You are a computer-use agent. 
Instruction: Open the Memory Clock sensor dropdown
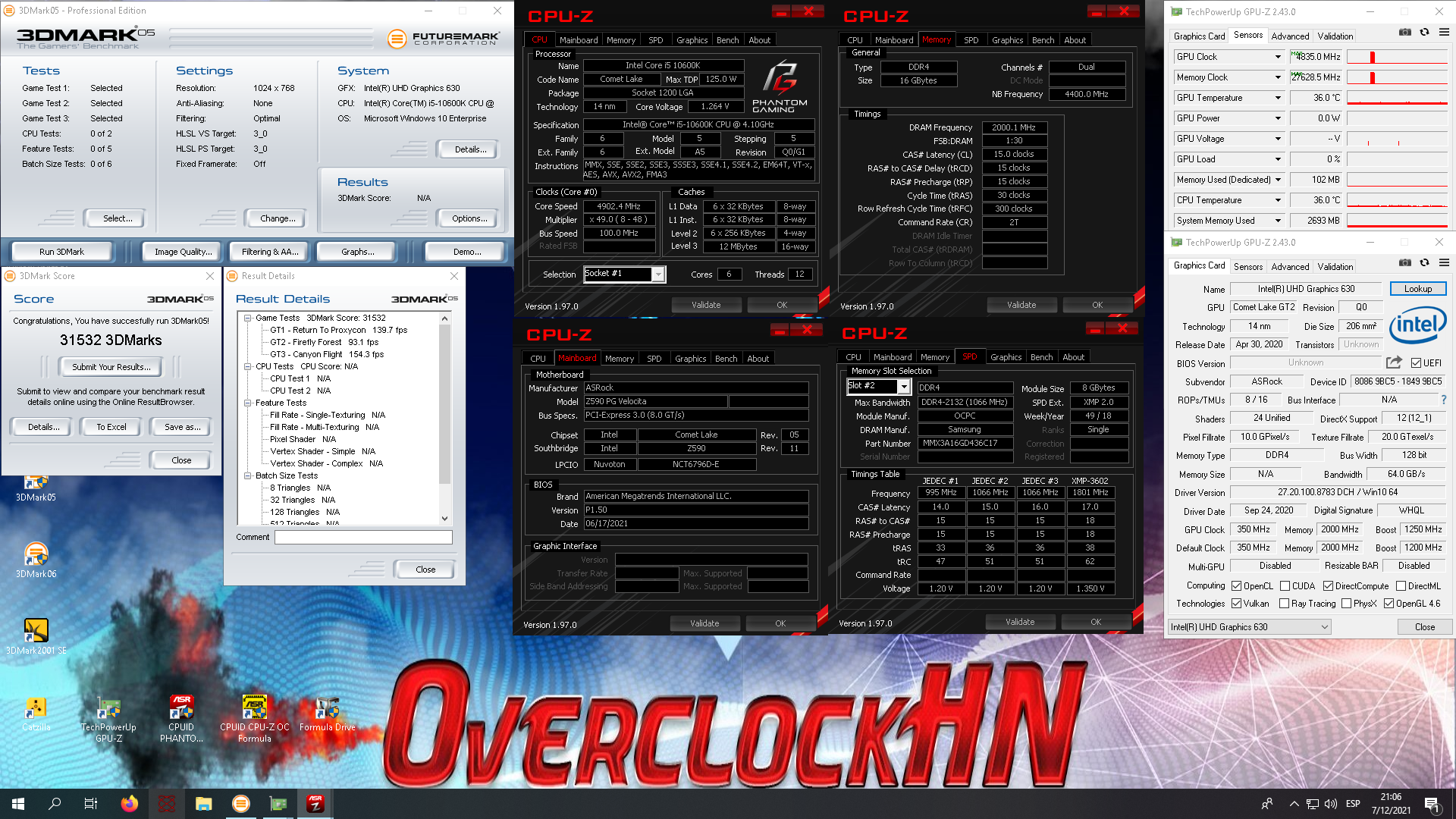click(x=1278, y=77)
